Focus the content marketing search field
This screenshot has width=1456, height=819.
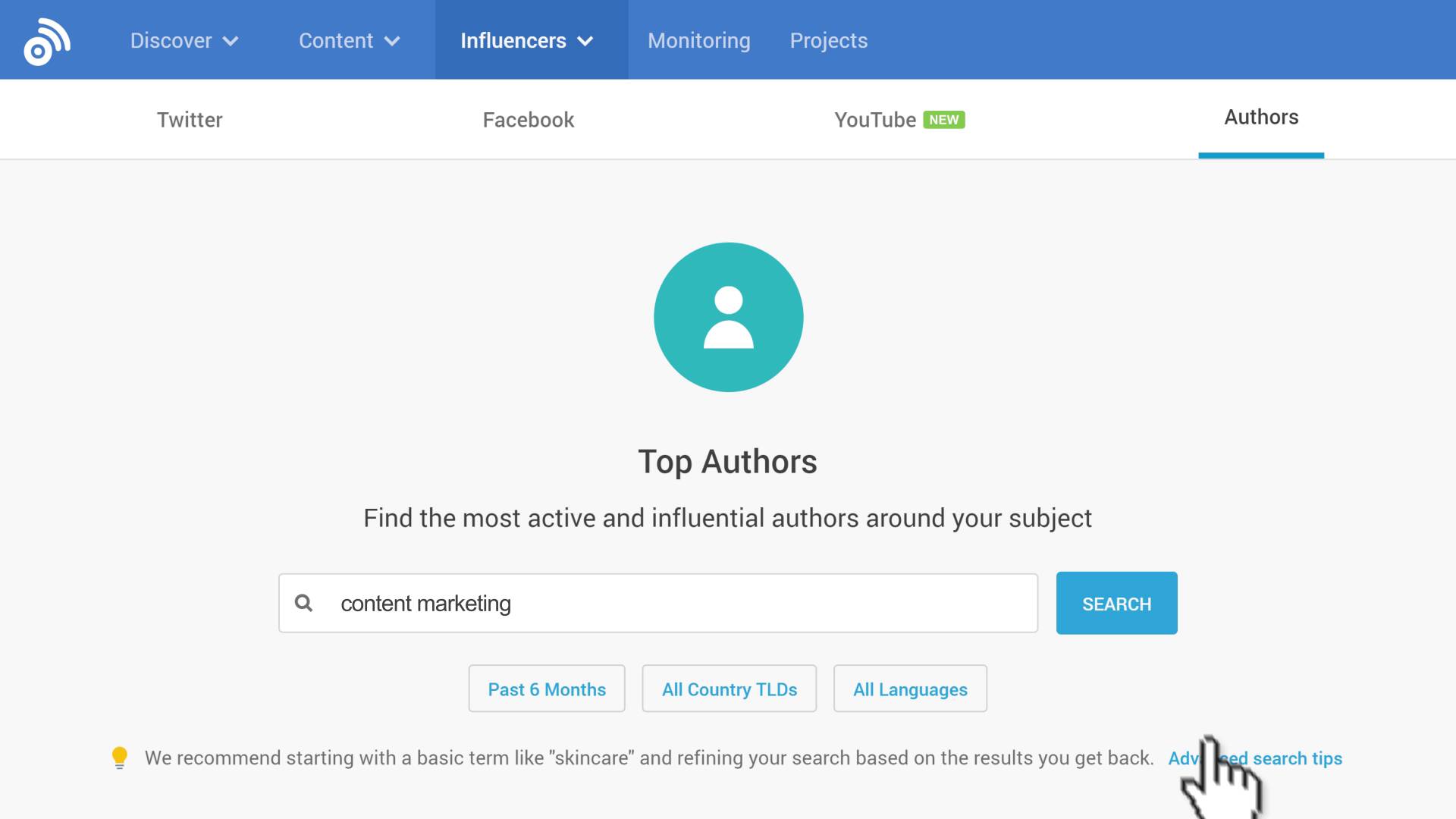pyautogui.click(x=658, y=603)
